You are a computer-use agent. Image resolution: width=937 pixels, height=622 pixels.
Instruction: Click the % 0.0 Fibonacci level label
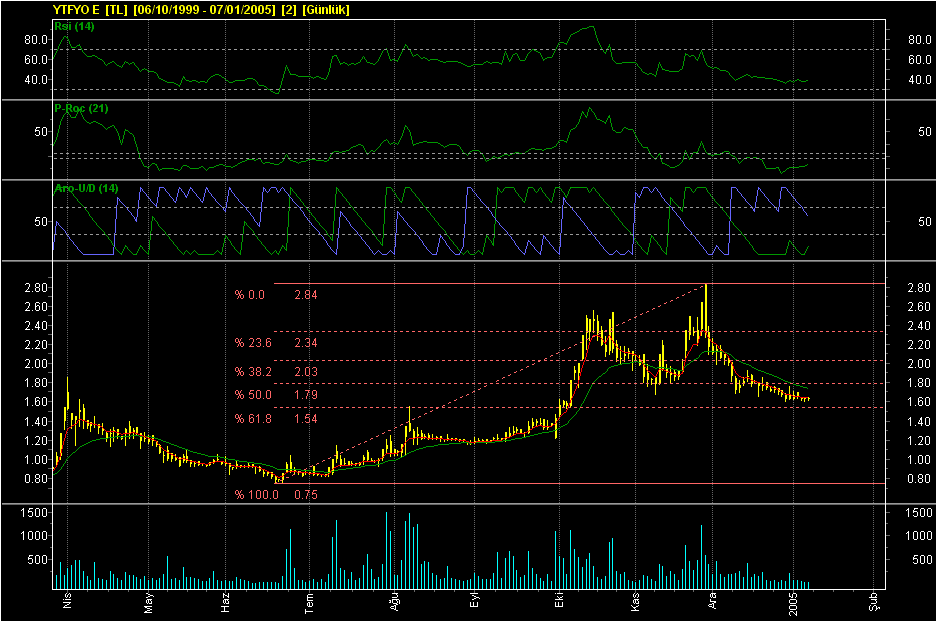pyautogui.click(x=249, y=295)
